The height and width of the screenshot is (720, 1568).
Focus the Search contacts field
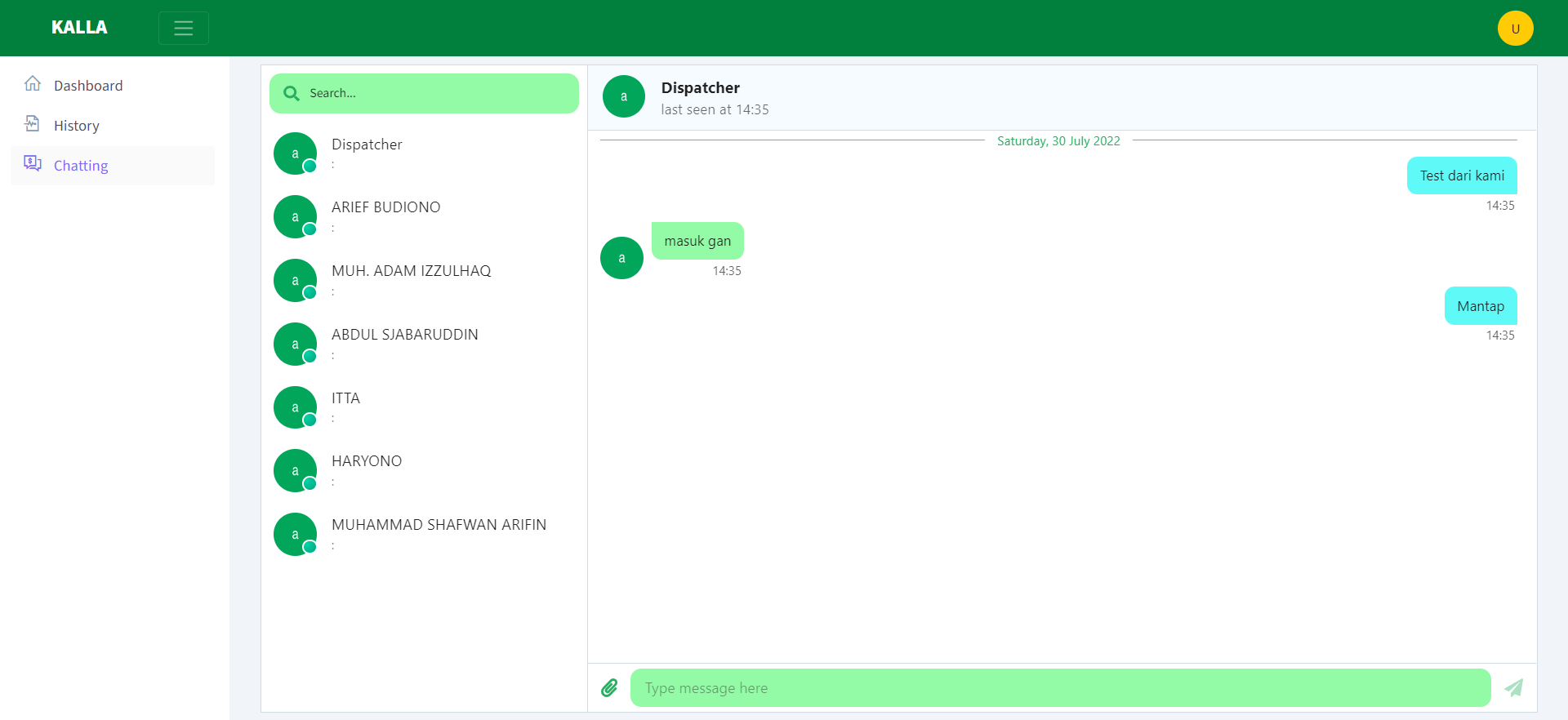point(424,93)
